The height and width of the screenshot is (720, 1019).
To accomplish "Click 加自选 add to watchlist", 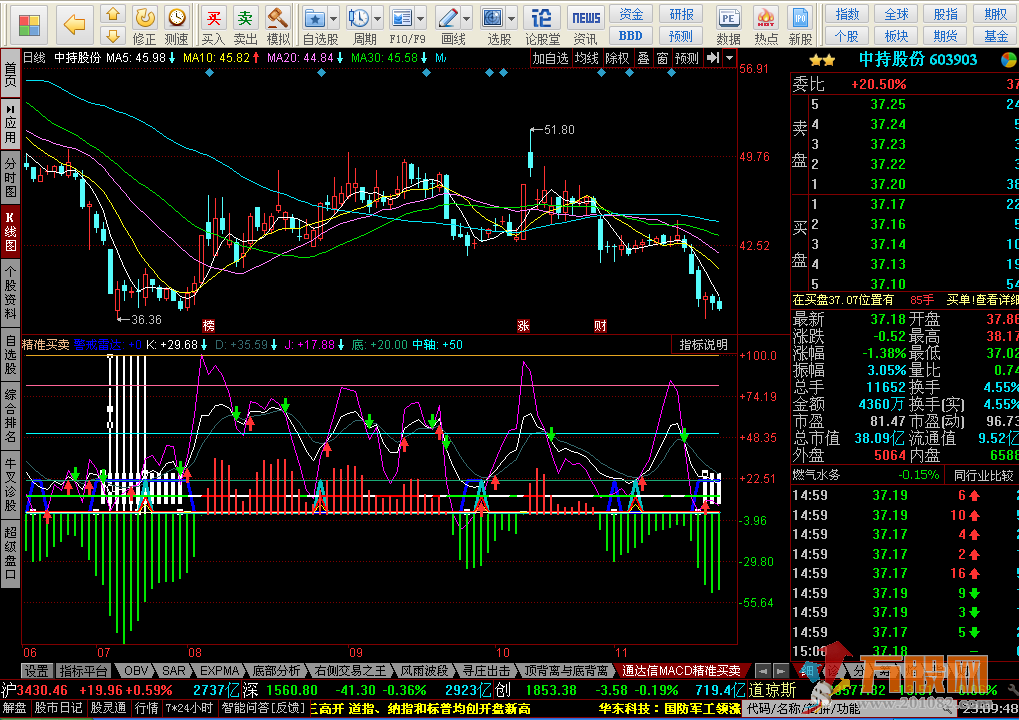I will click(x=550, y=58).
